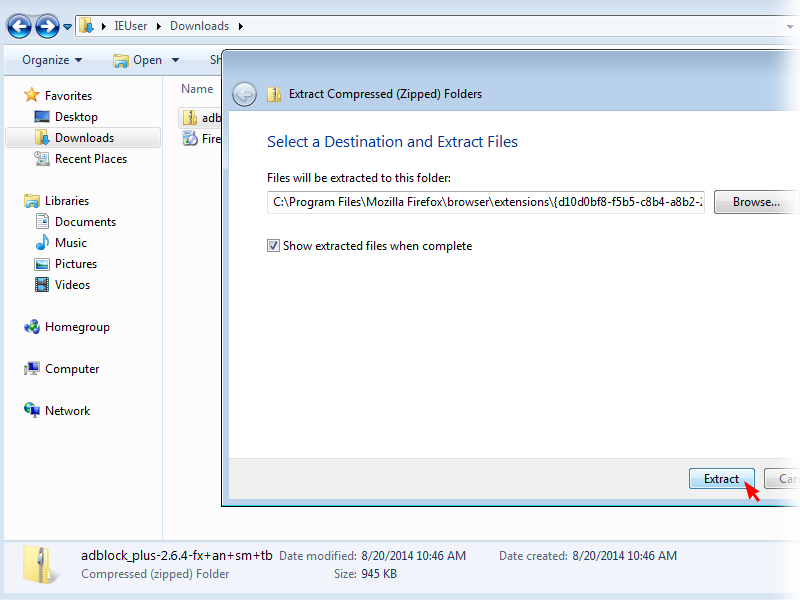Click the Explorer Forward navigation arrow

[x=47, y=26]
